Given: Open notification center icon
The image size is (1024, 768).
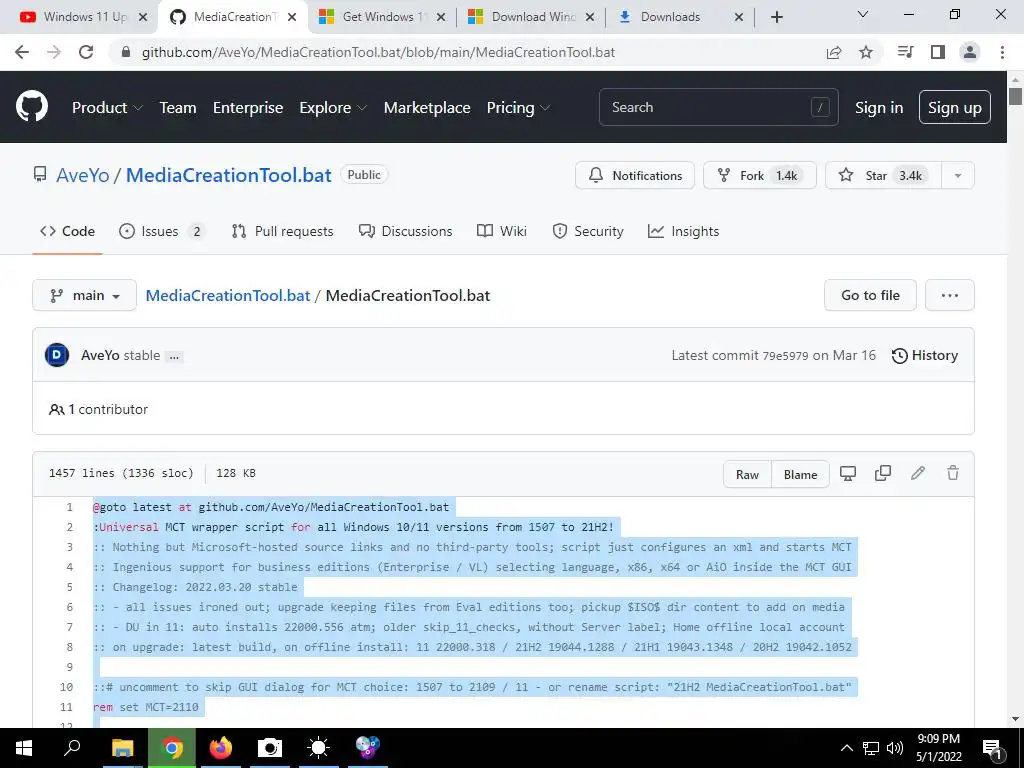Looking at the screenshot, I should tap(993, 748).
